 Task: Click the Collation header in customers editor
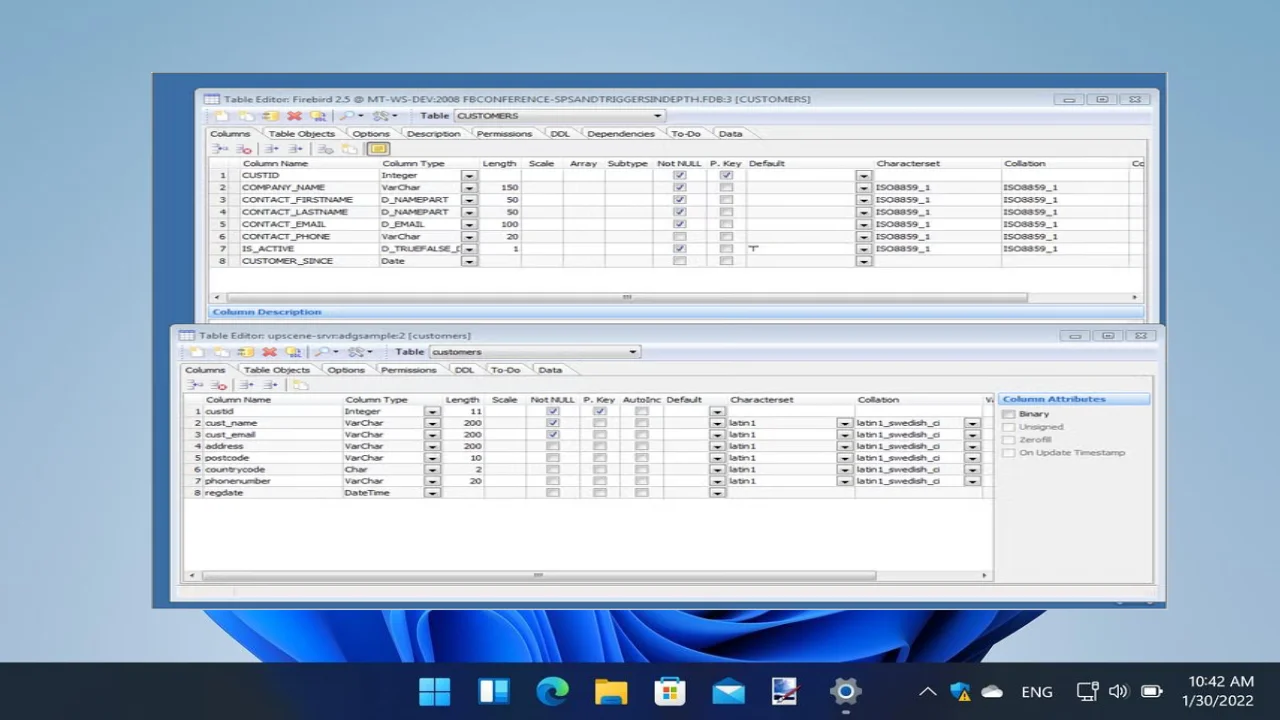point(878,400)
